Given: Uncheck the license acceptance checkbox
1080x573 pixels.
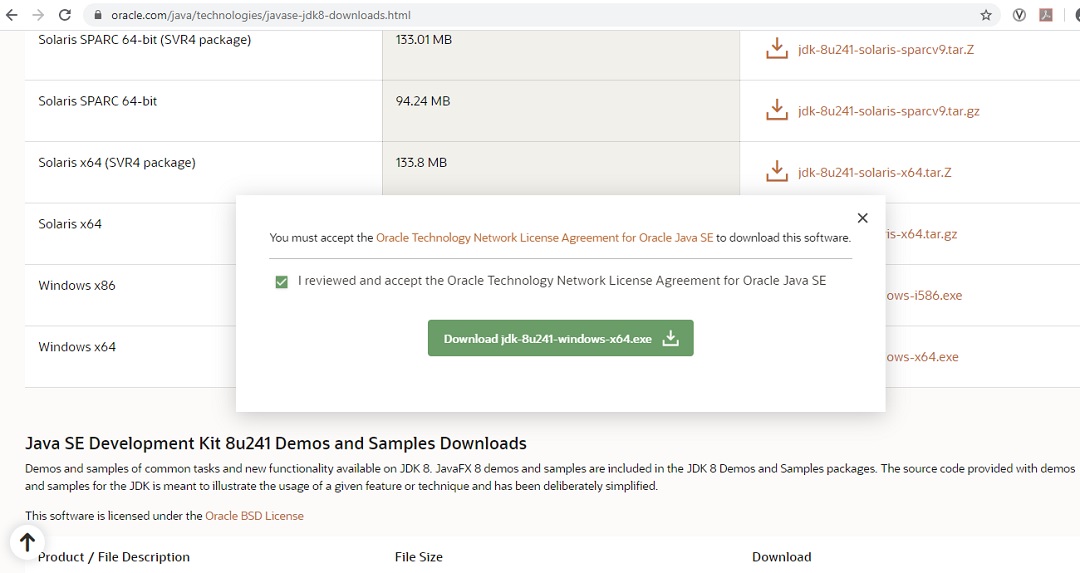Looking at the screenshot, I should pyautogui.click(x=281, y=282).
